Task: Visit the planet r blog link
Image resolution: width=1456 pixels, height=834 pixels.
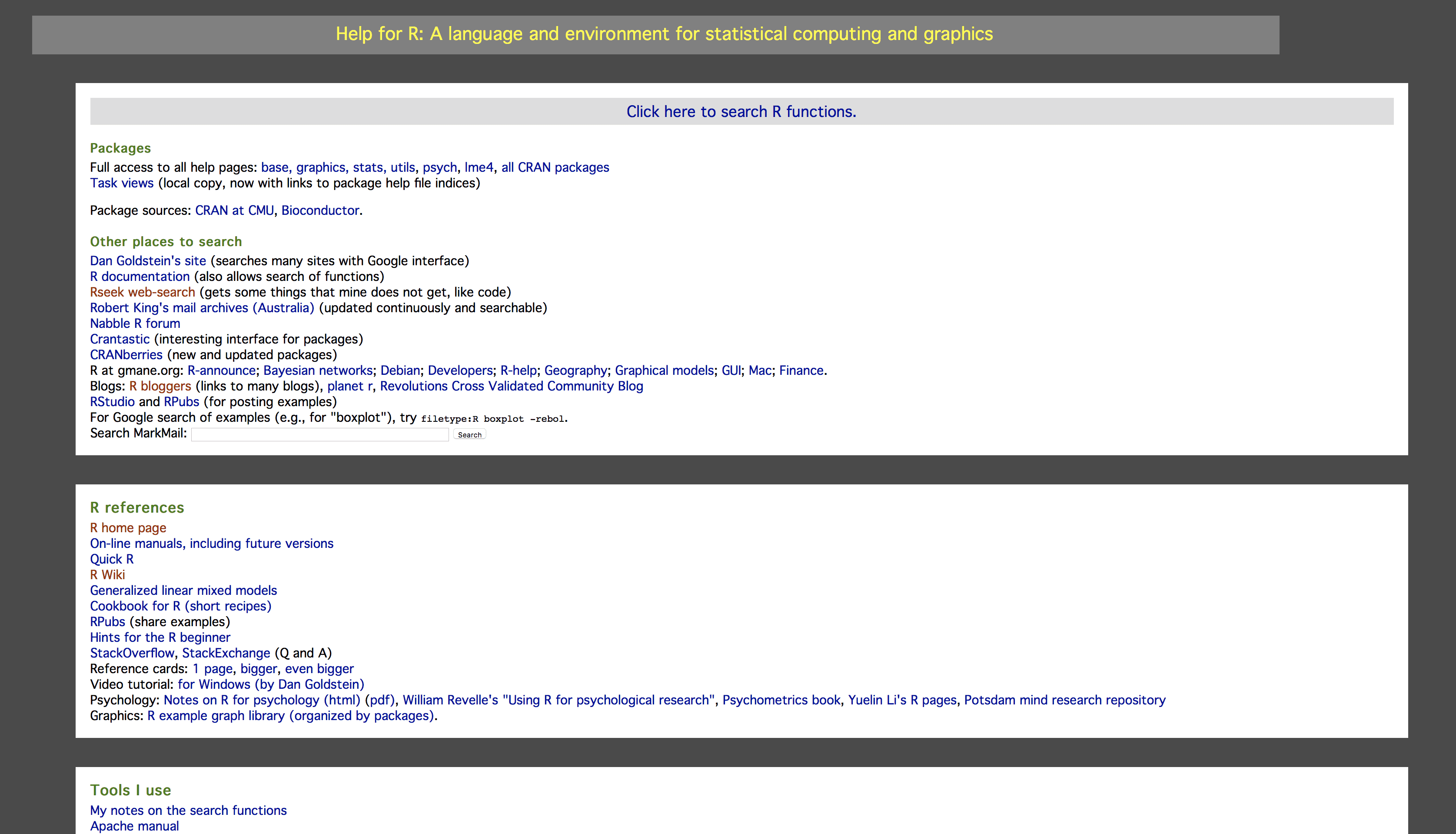Action: click(350, 386)
